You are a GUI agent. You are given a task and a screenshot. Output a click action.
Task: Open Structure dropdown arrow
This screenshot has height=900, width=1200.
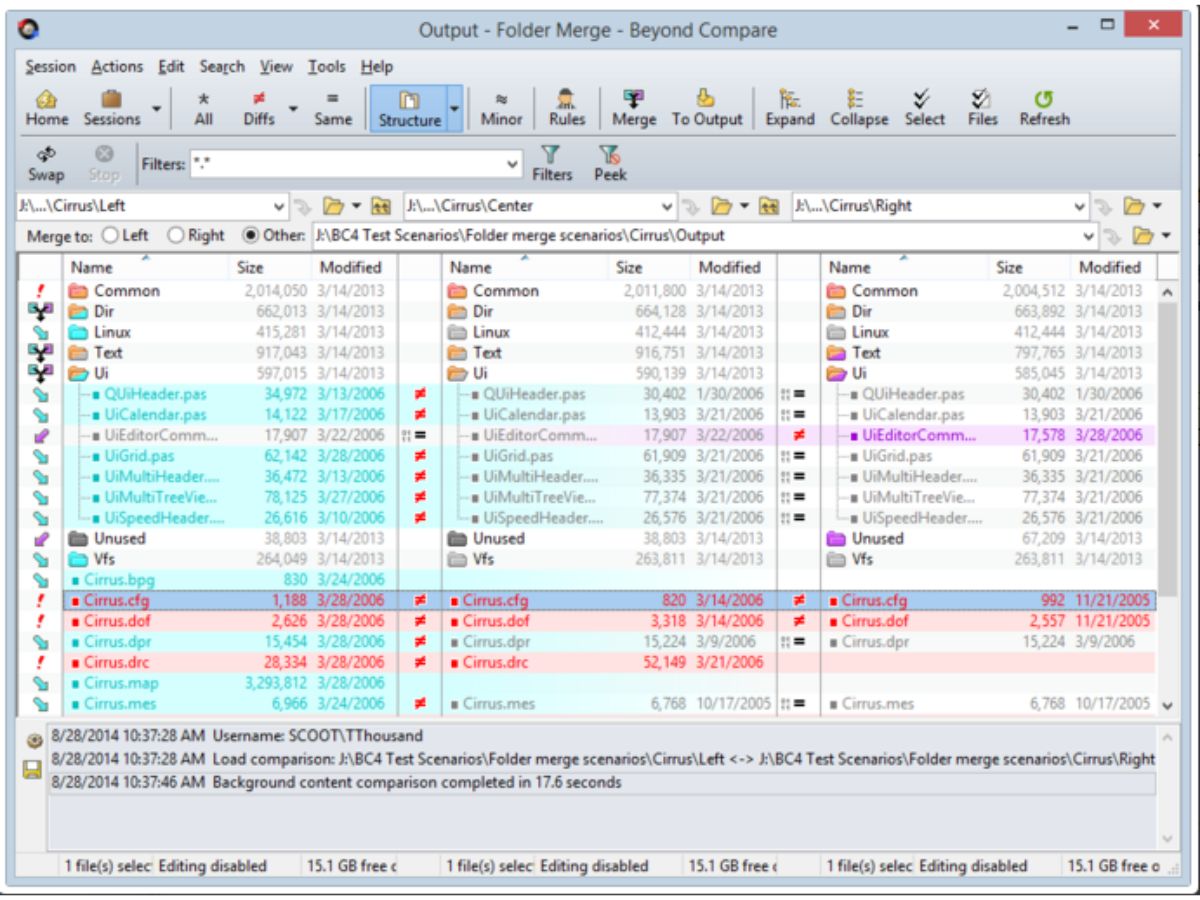pyautogui.click(x=455, y=108)
